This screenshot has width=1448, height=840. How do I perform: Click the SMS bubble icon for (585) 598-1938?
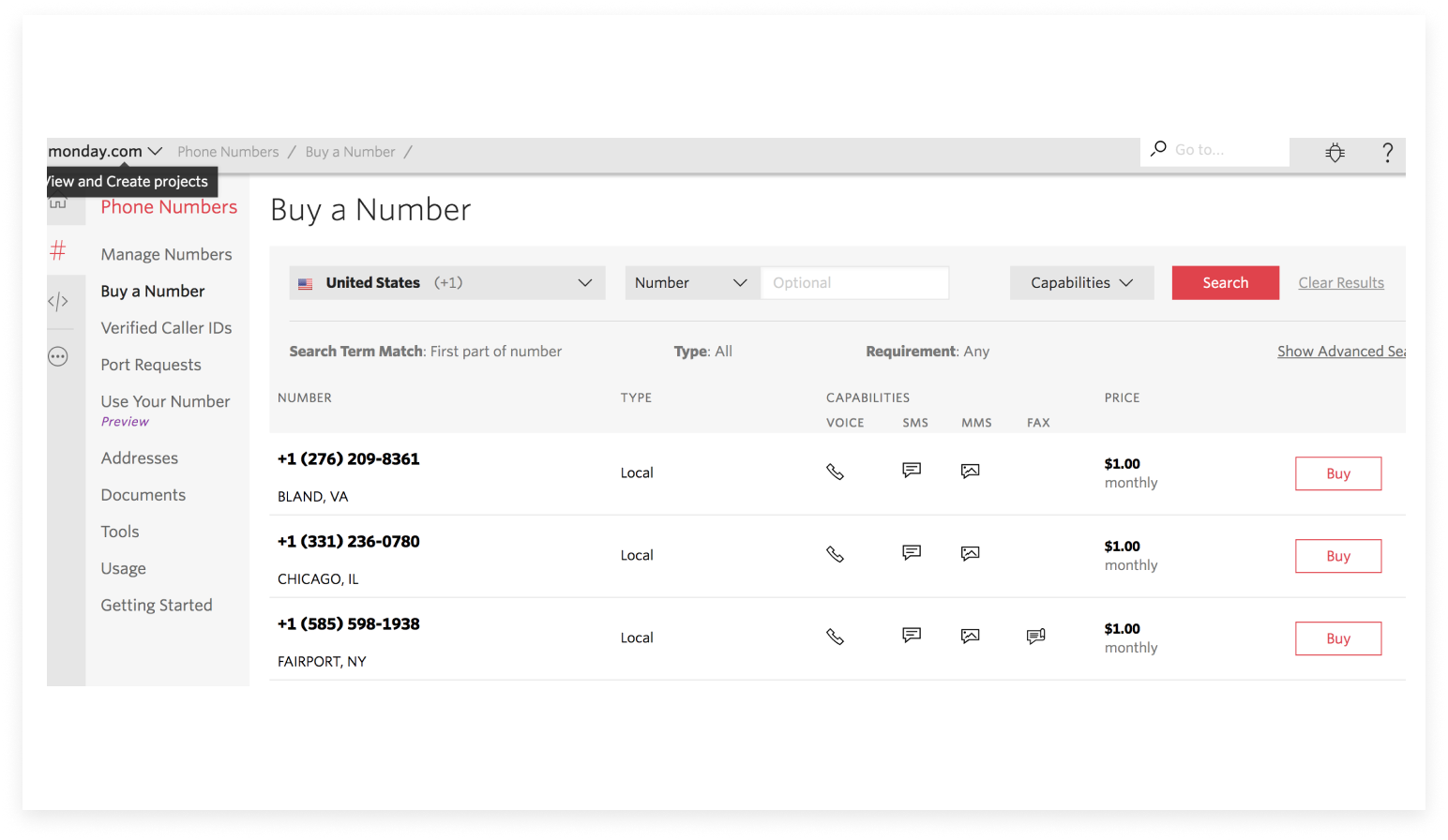tap(911, 636)
